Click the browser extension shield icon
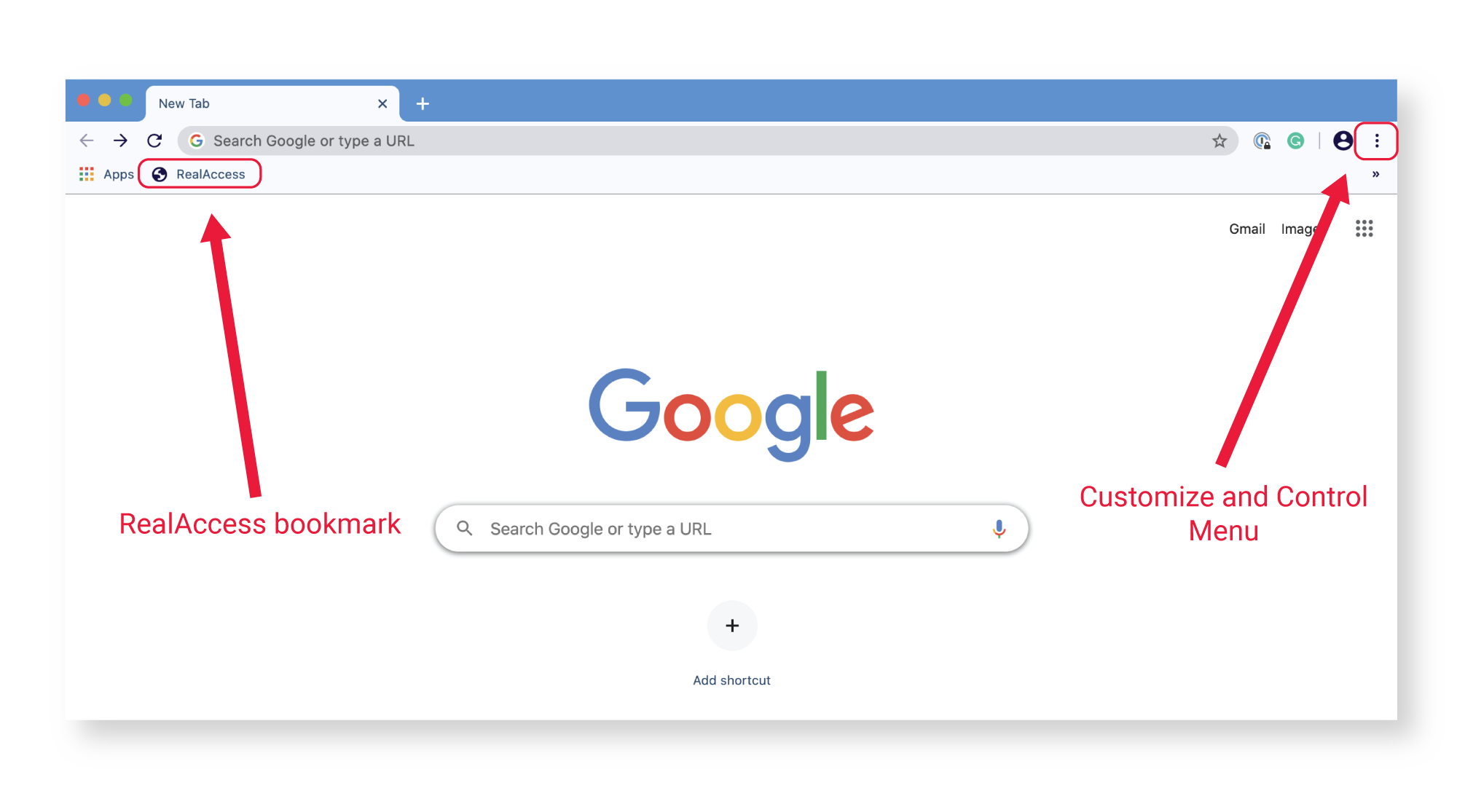The image size is (1457, 812). (1263, 140)
